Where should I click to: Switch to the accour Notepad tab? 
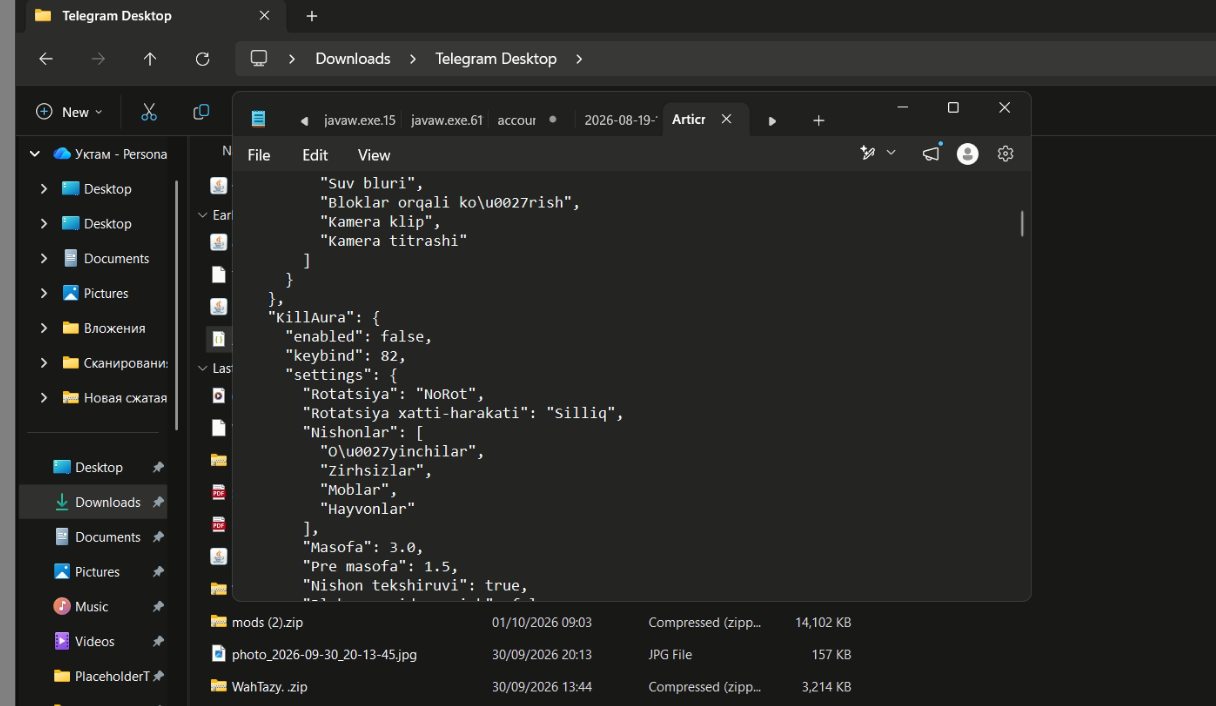click(x=516, y=120)
